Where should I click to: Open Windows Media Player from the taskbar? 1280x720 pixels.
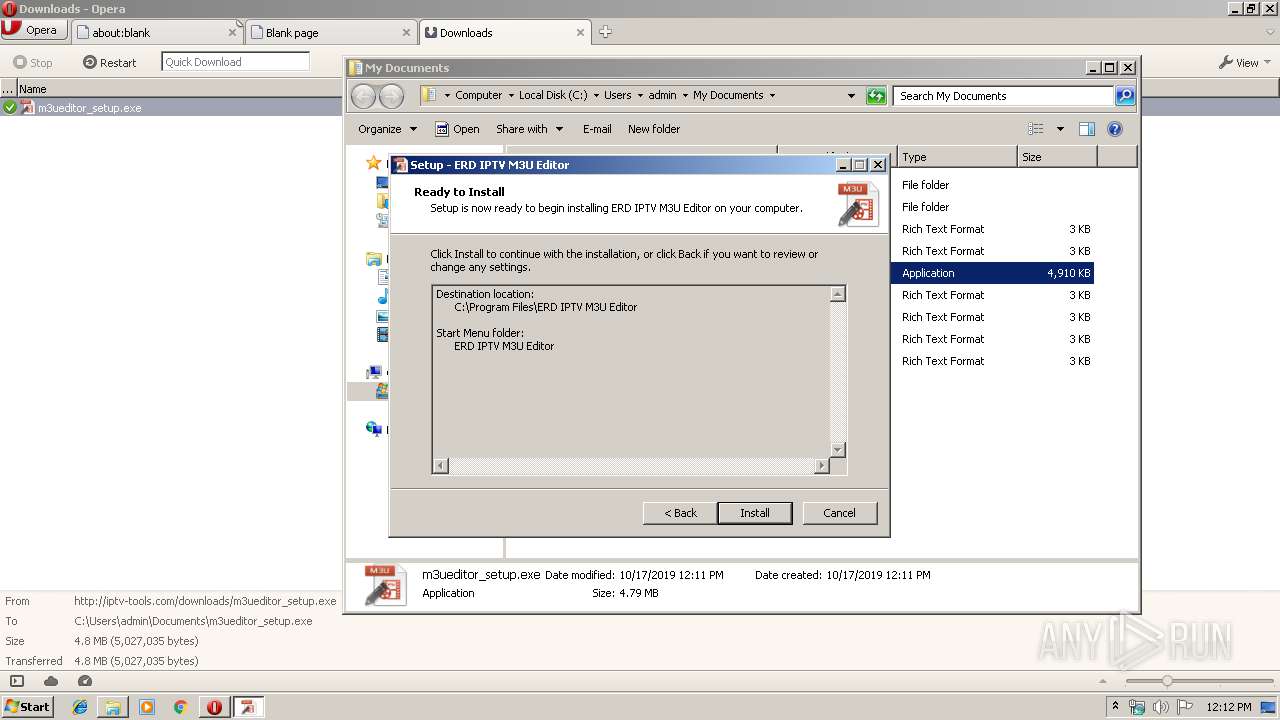coord(147,707)
